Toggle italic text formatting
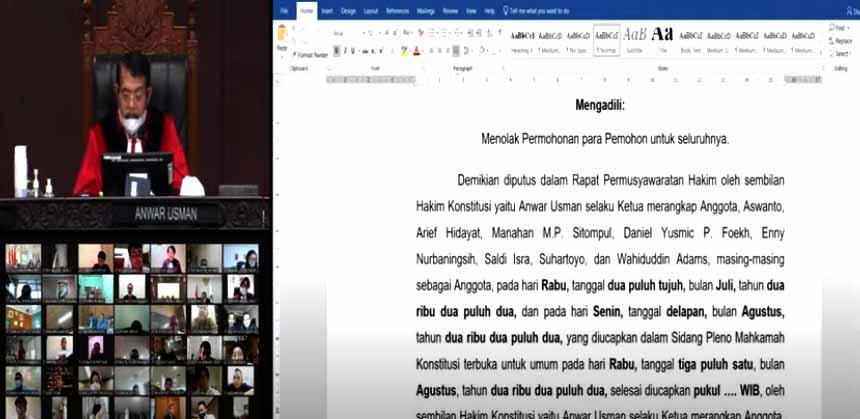Image resolution: width=860 pixels, height=419 pixels. [x=346, y=51]
